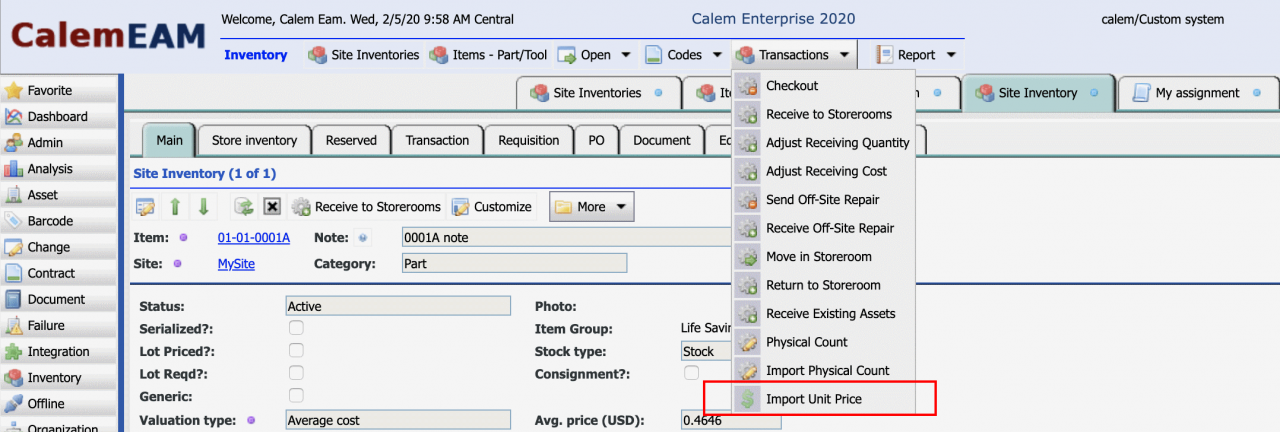Toggle the Generic? checkbox

pyautogui.click(x=296, y=395)
